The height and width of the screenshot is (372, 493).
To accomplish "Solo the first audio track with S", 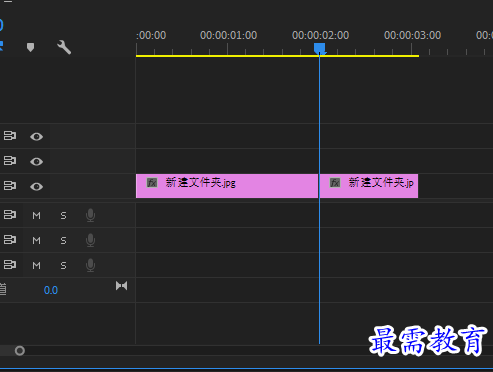I will (63, 216).
